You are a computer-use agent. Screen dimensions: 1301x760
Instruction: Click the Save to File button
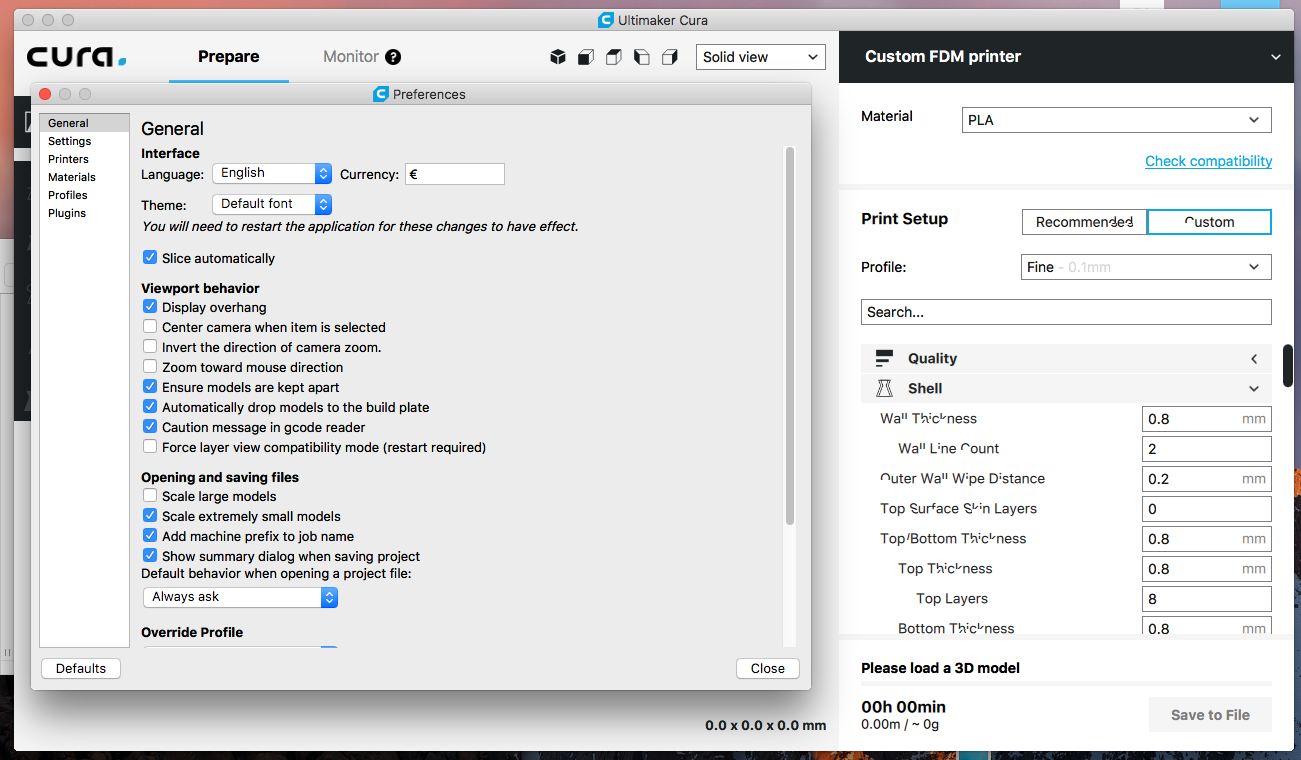1210,715
